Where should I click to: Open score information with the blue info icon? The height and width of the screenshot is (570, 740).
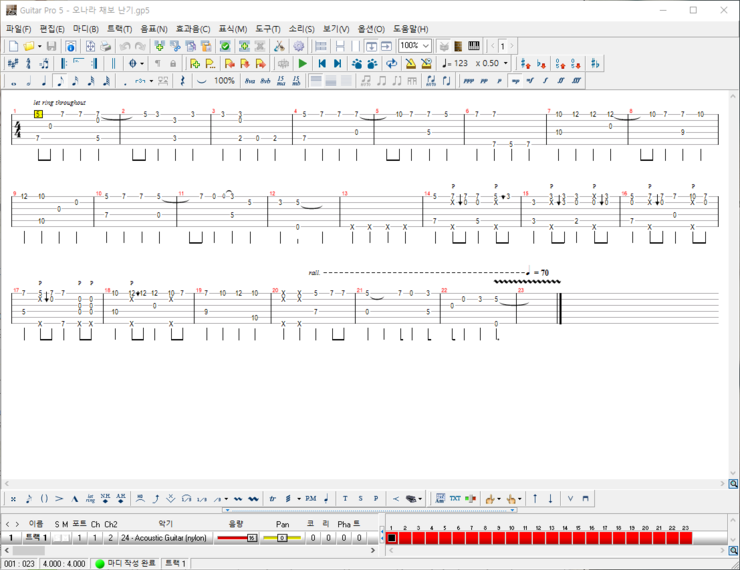pyautogui.click(x=70, y=46)
